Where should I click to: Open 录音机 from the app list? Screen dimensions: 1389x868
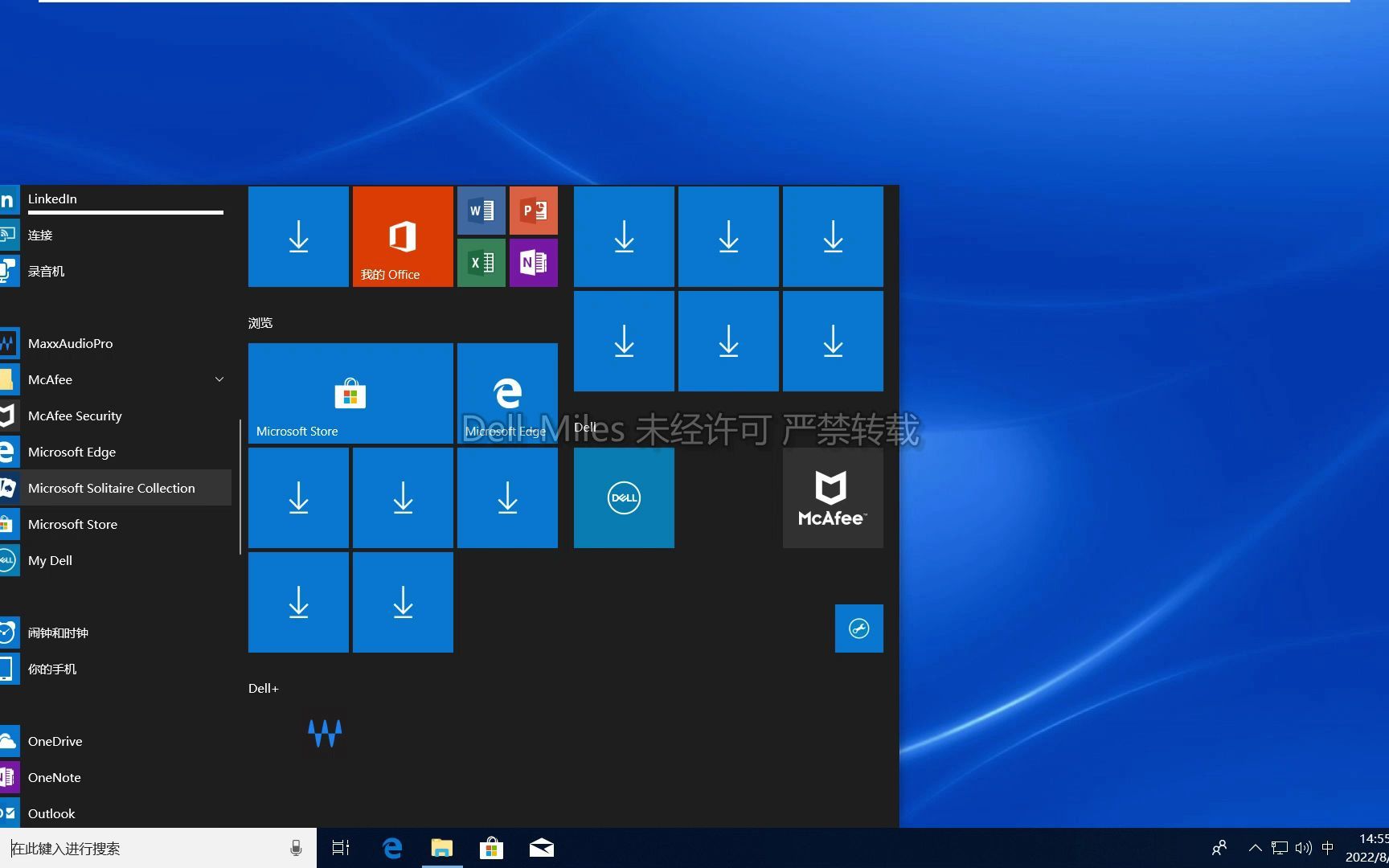(116, 271)
